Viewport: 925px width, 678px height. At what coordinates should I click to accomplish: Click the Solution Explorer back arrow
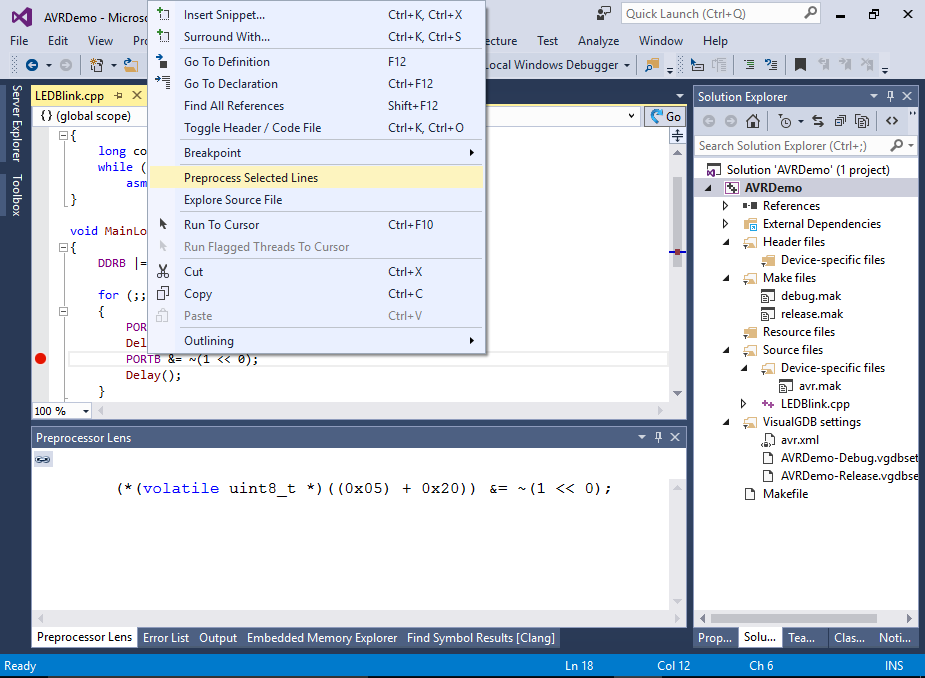(x=709, y=121)
